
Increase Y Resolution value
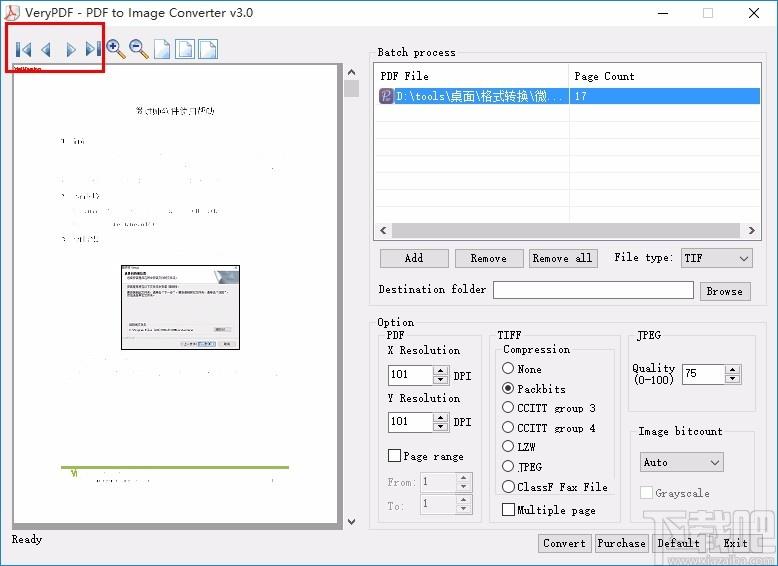click(x=441, y=418)
